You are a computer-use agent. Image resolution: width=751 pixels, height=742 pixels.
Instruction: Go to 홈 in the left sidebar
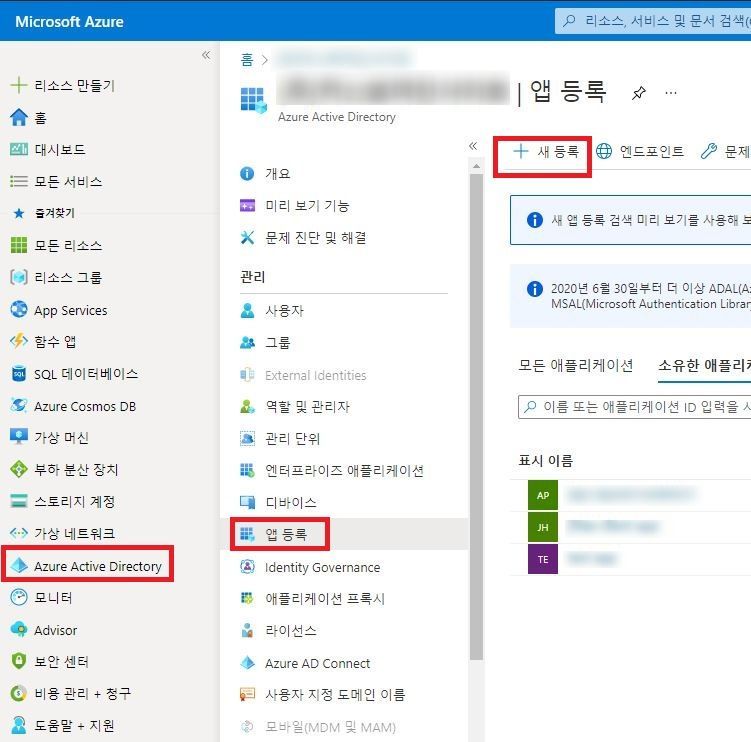[x=29, y=117]
